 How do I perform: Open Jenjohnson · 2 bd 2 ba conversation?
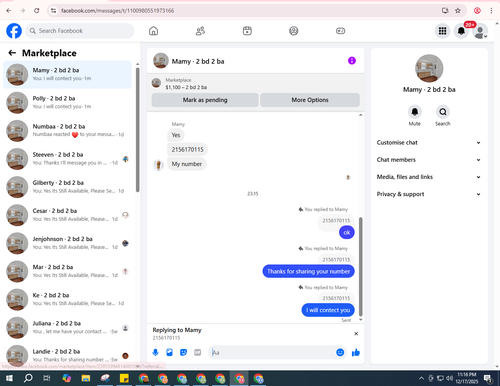(x=67, y=243)
